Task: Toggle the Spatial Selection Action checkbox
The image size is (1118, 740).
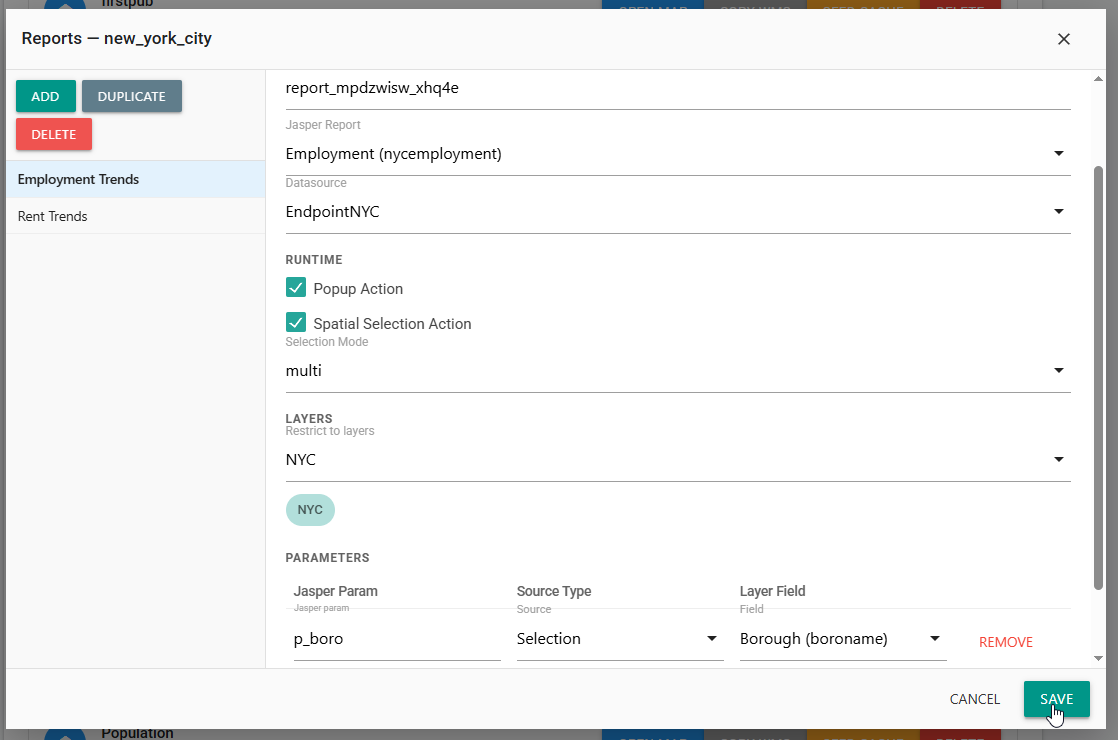Action: 296,322
